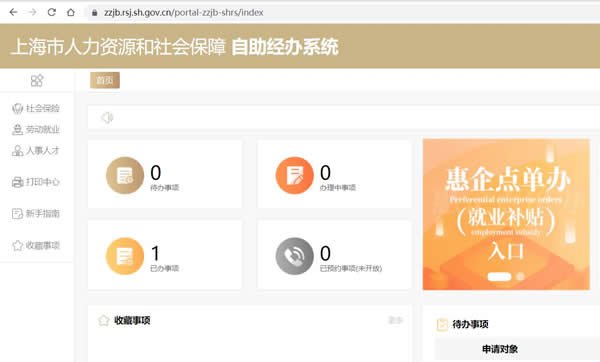Click the browser forward arrow
The height and width of the screenshot is (362, 600).
point(33,12)
